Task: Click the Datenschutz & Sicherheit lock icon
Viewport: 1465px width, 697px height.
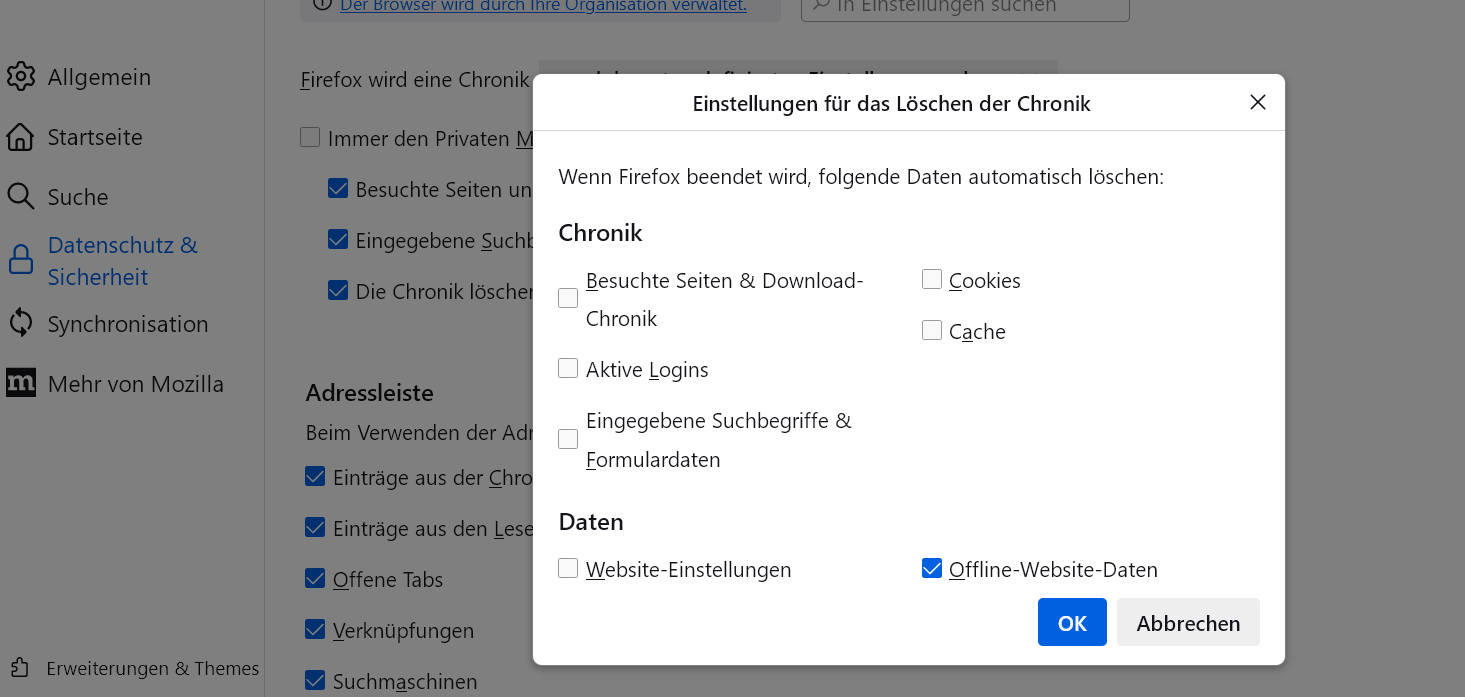Action: pos(21,261)
